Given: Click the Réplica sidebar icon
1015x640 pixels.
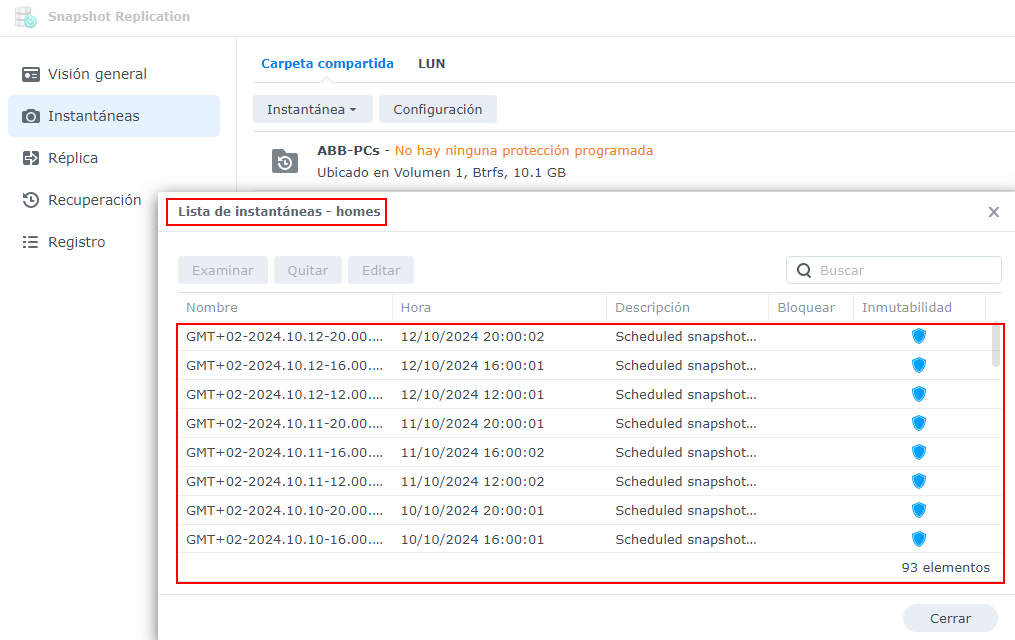Looking at the screenshot, I should click(x=31, y=158).
